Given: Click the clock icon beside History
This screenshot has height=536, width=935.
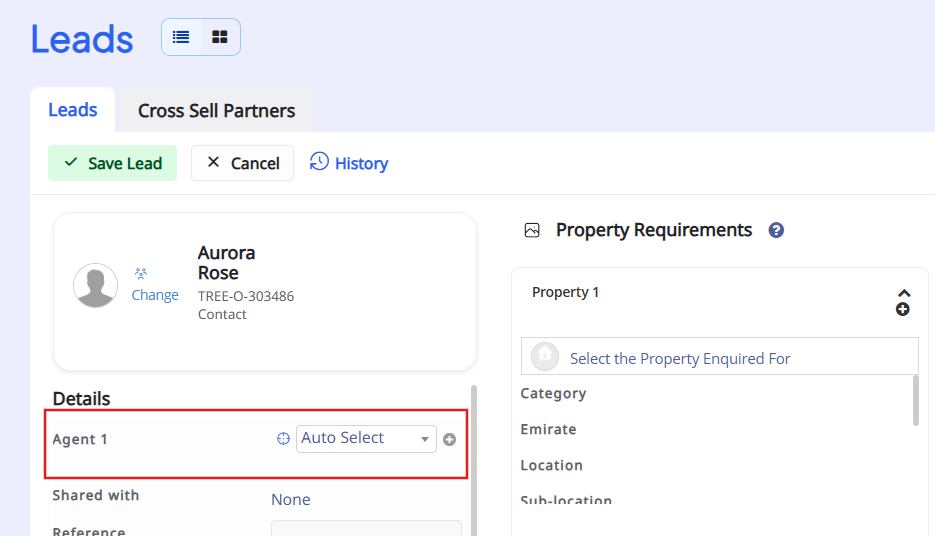Looking at the screenshot, I should [319, 162].
